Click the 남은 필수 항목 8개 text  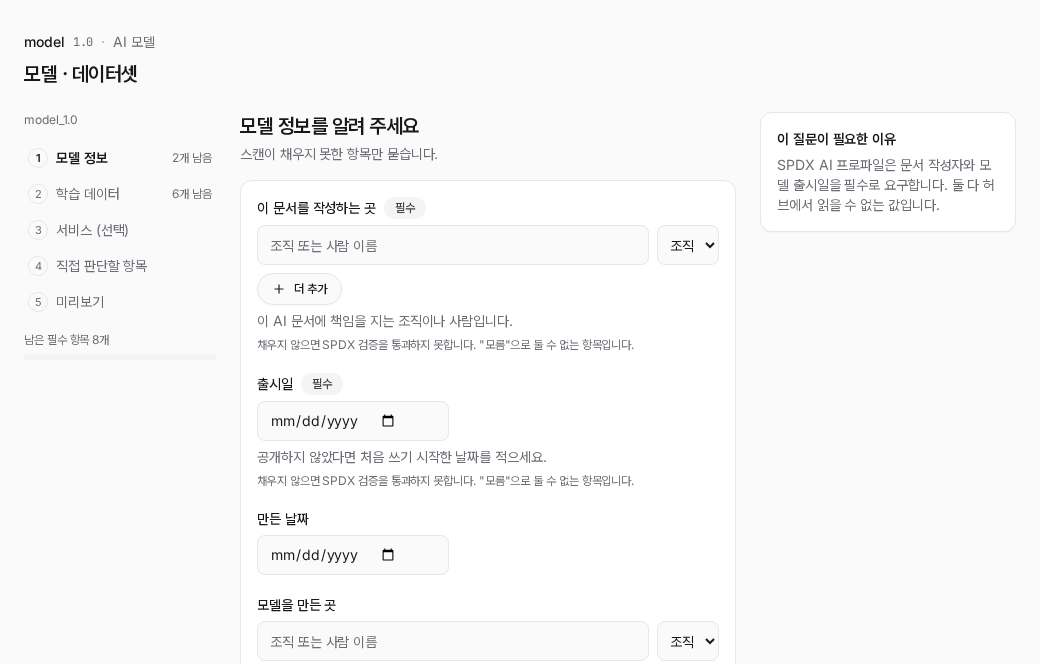pyautogui.click(x=67, y=340)
